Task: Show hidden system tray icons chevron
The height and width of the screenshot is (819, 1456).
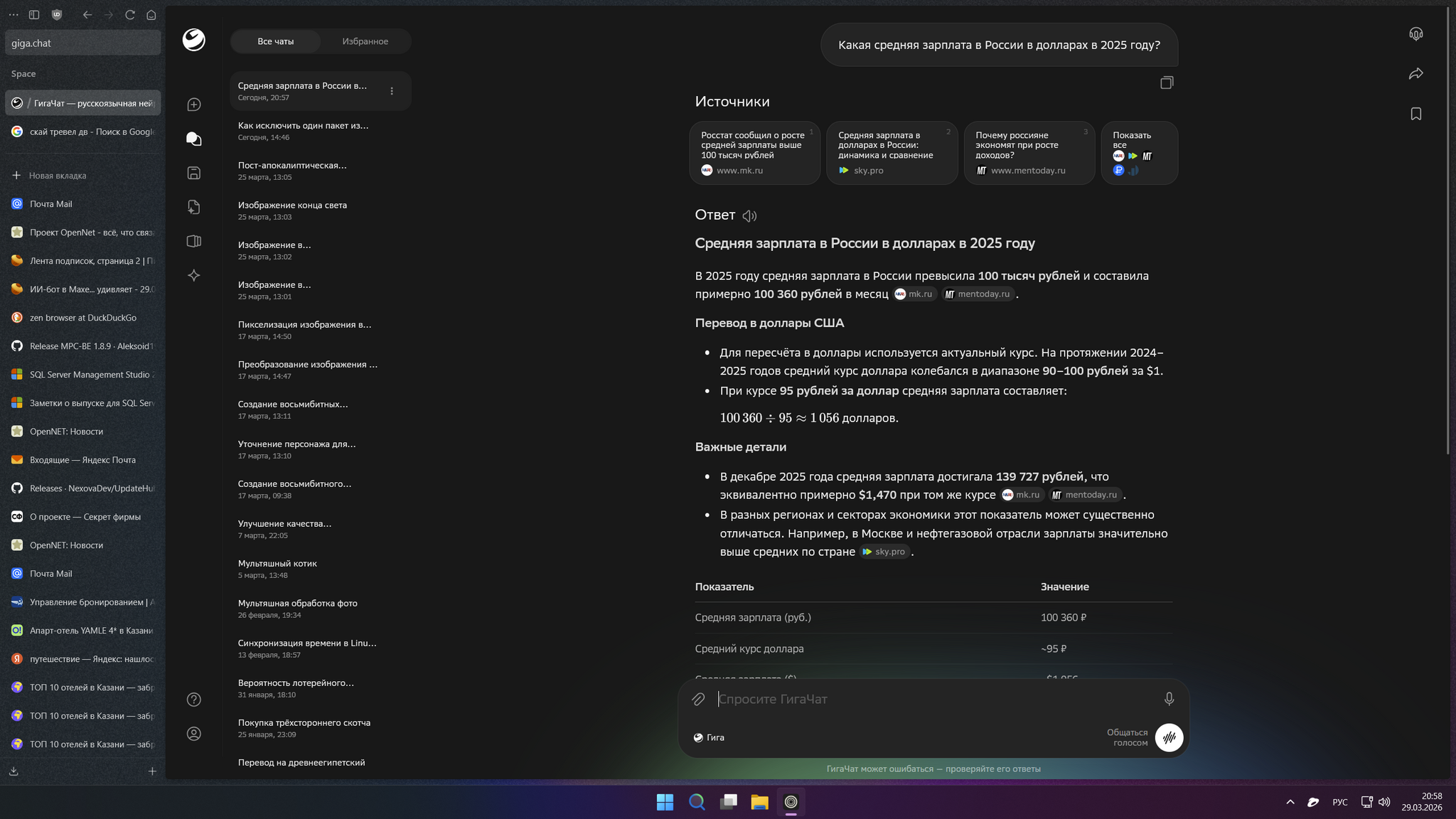Action: click(1290, 802)
